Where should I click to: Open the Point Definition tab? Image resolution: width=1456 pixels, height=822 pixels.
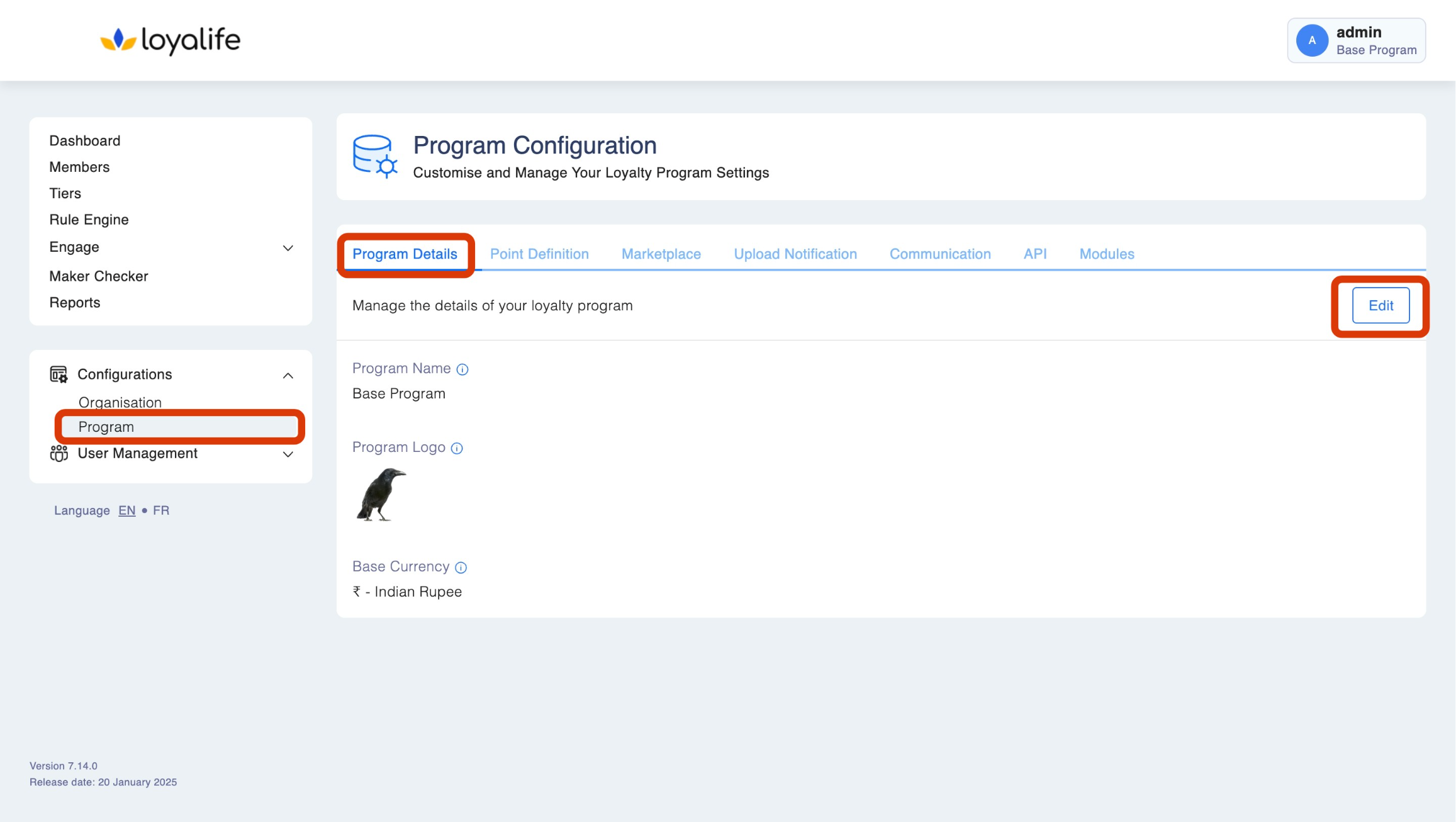(x=539, y=254)
